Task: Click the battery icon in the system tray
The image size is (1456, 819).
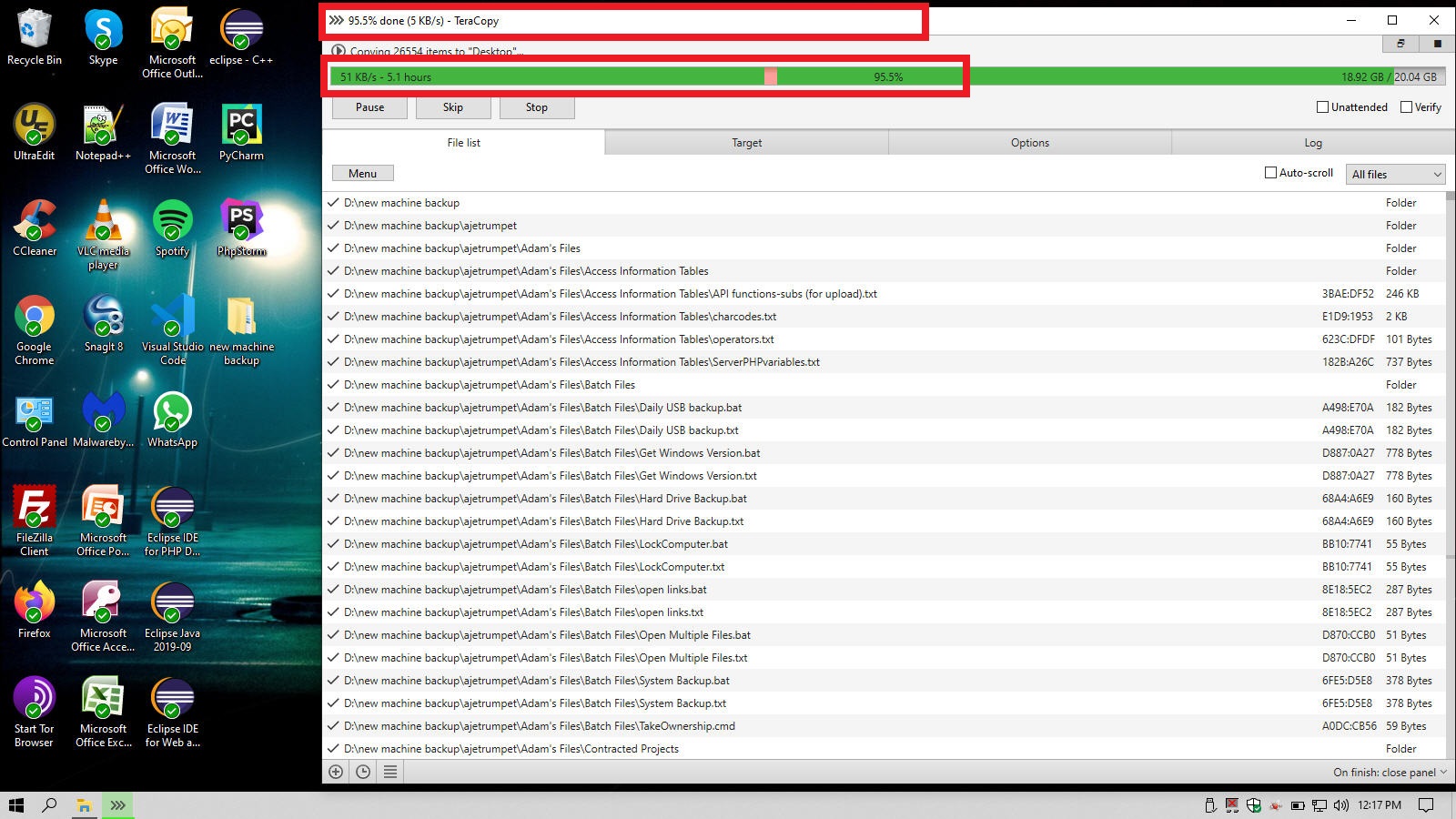Action: tap(1298, 805)
